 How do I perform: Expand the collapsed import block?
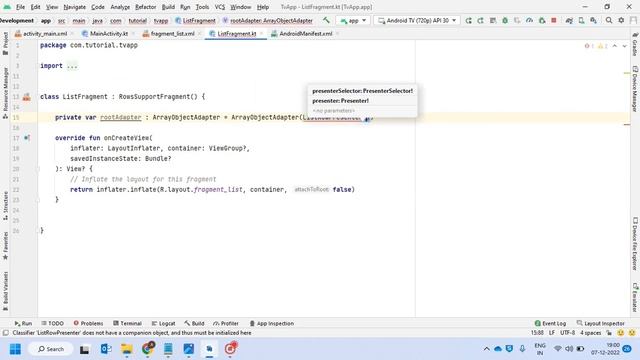72,66
